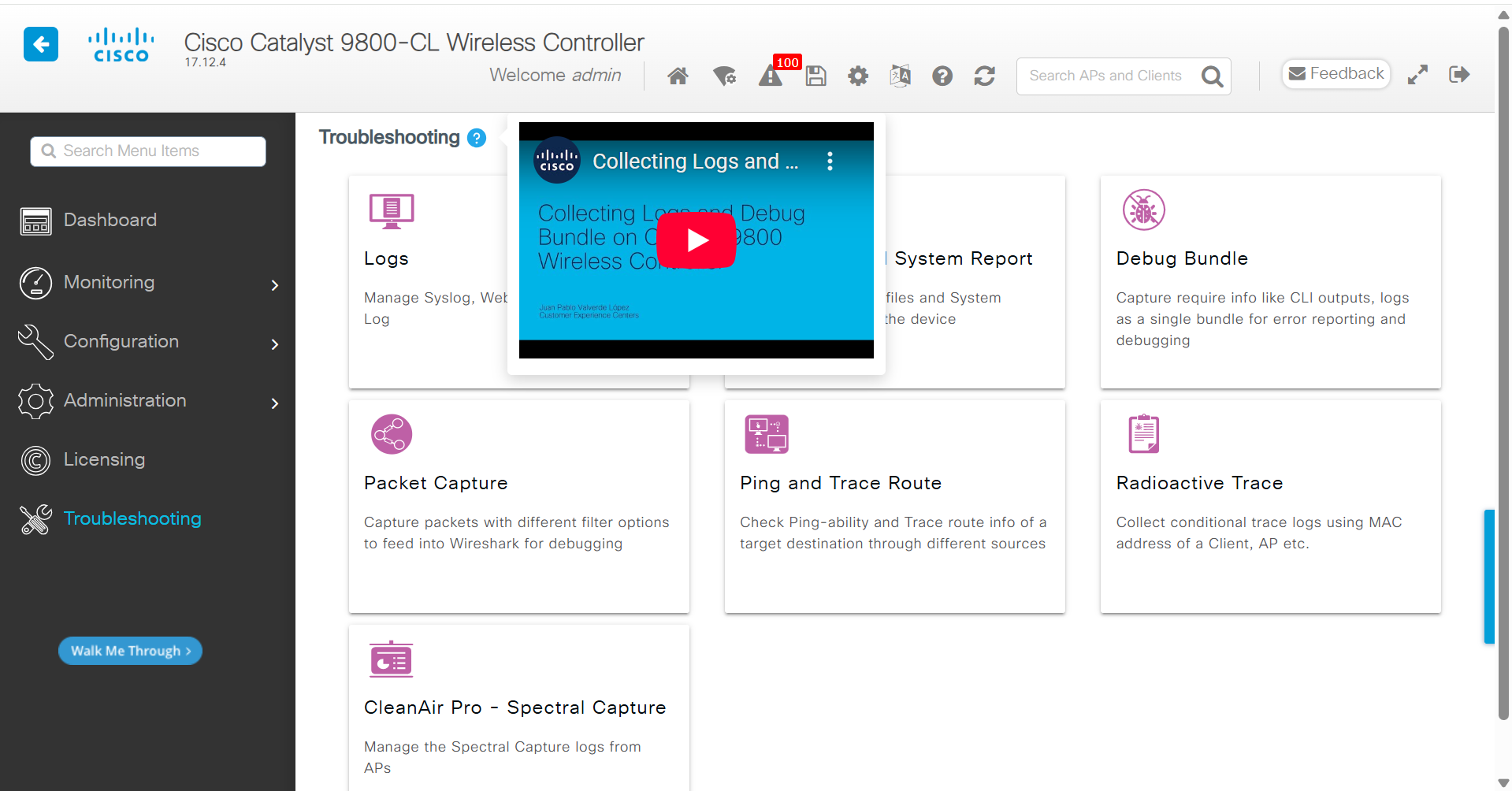The image size is (1512, 791).
Task: Play the Collecting Logs video
Action: tap(697, 240)
